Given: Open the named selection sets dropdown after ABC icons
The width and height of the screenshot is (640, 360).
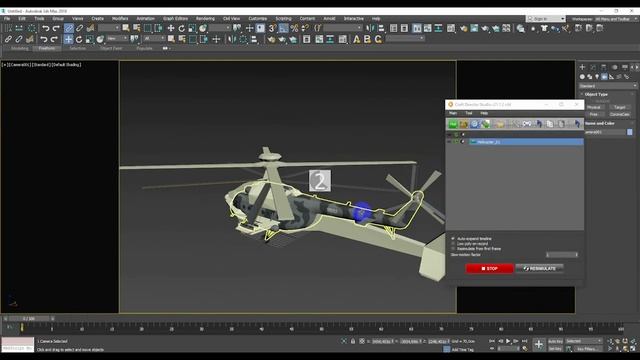Looking at the screenshot, I should tap(405, 38).
